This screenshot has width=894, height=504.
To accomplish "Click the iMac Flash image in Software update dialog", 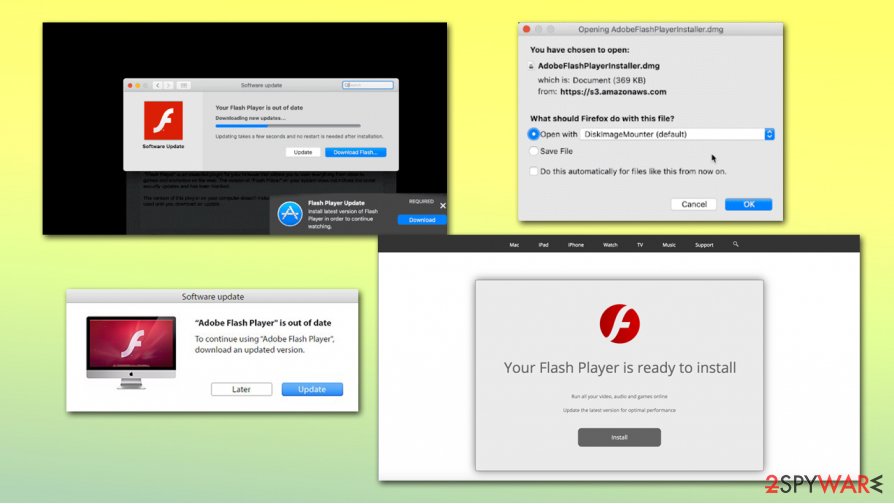I will pos(131,353).
